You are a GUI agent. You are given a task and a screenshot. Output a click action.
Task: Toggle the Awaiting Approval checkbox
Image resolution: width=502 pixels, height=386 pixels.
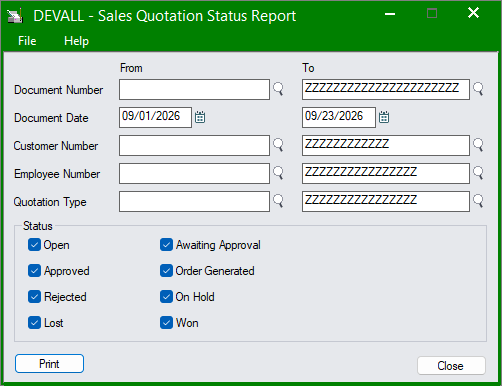166,245
